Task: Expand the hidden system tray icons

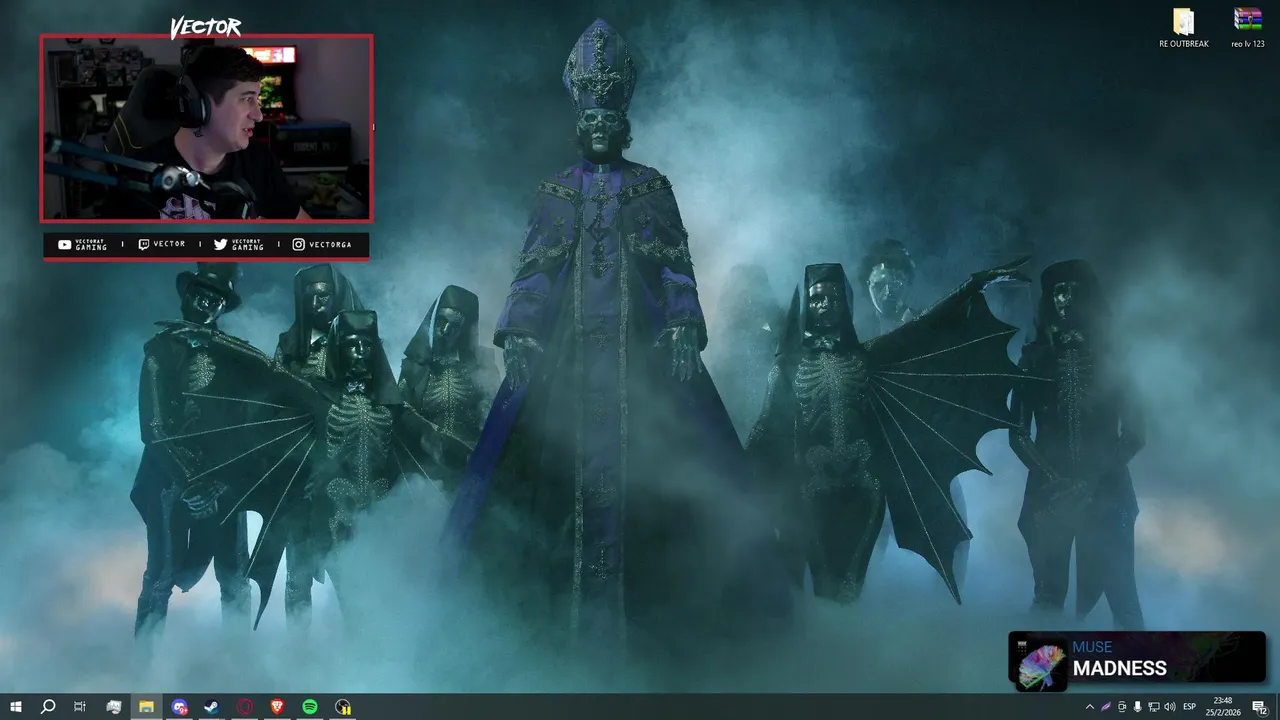Action: click(1089, 707)
